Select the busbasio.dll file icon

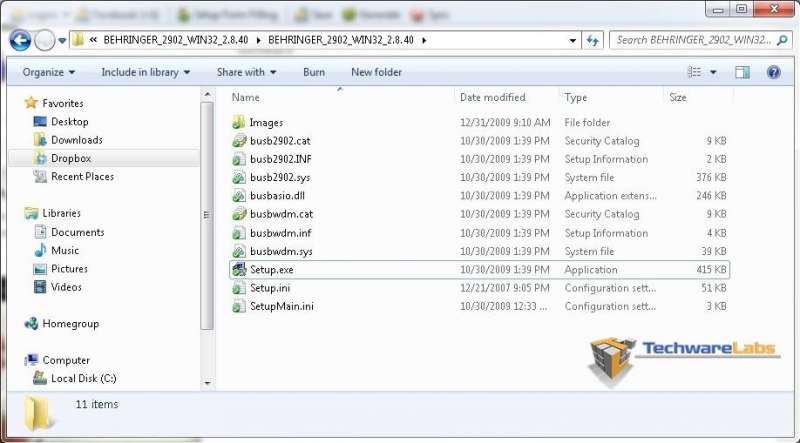pyautogui.click(x=239, y=195)
